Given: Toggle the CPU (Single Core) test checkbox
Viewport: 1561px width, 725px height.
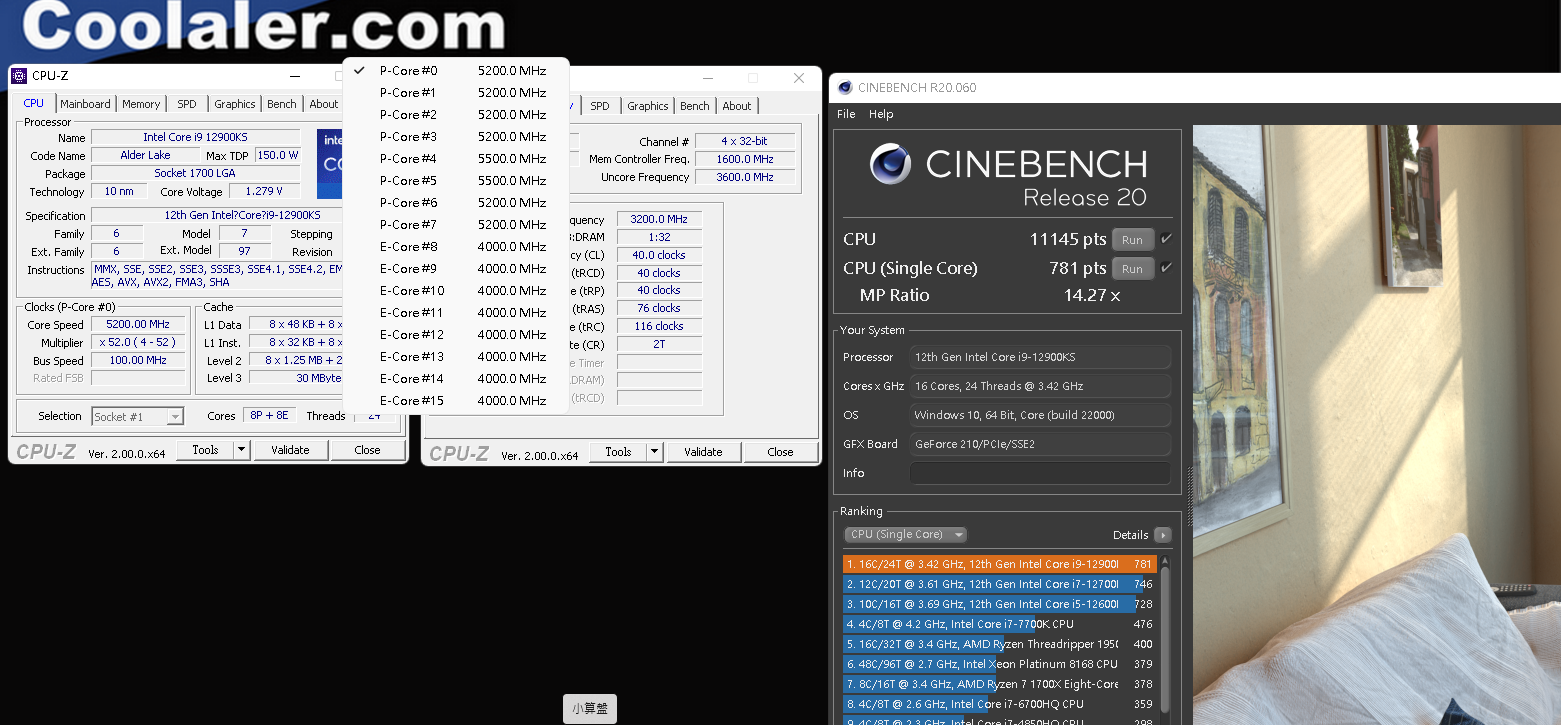Looking at the screenshot, I should (1166, 268).
